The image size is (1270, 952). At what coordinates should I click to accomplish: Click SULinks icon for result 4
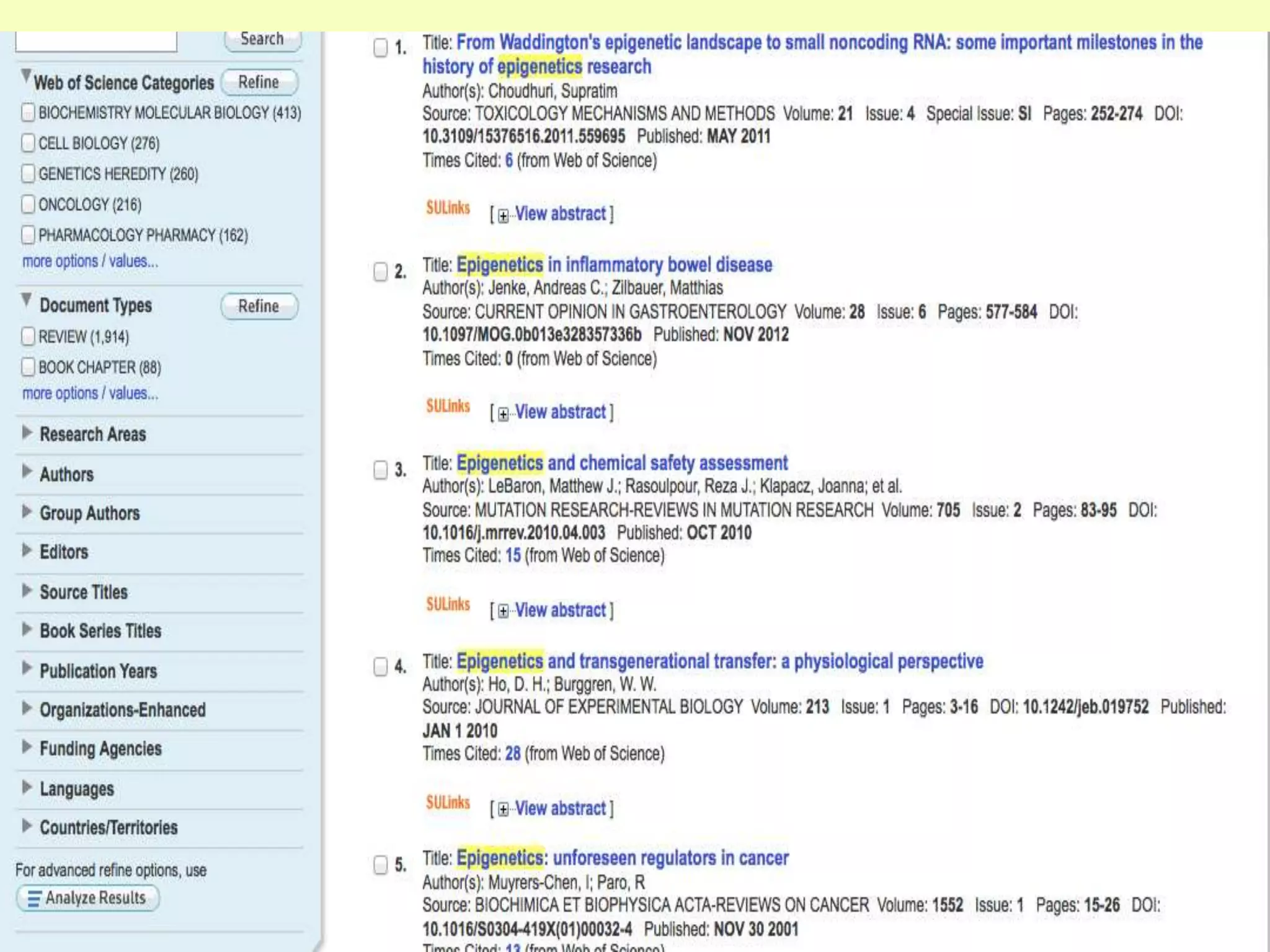(448, 803)
